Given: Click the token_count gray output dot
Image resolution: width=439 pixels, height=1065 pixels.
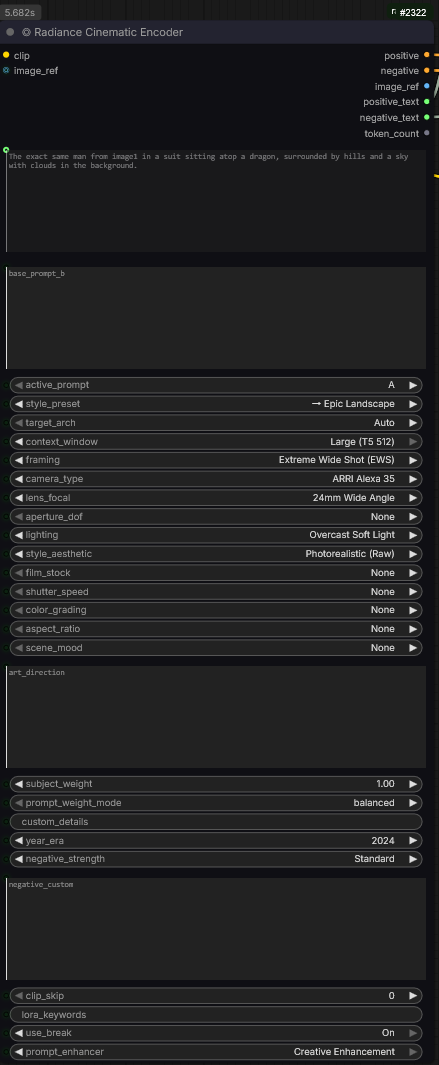Looking at the screenshot, I should (426, 133).
